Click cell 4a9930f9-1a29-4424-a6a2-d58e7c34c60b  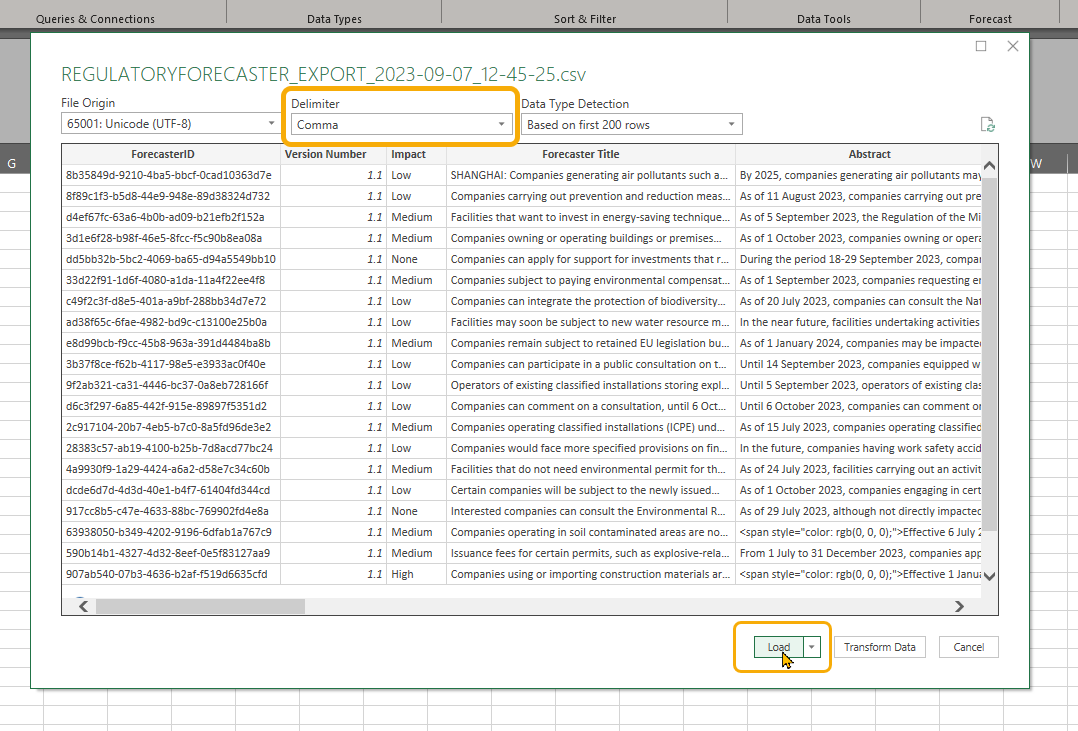click(171, 469)
